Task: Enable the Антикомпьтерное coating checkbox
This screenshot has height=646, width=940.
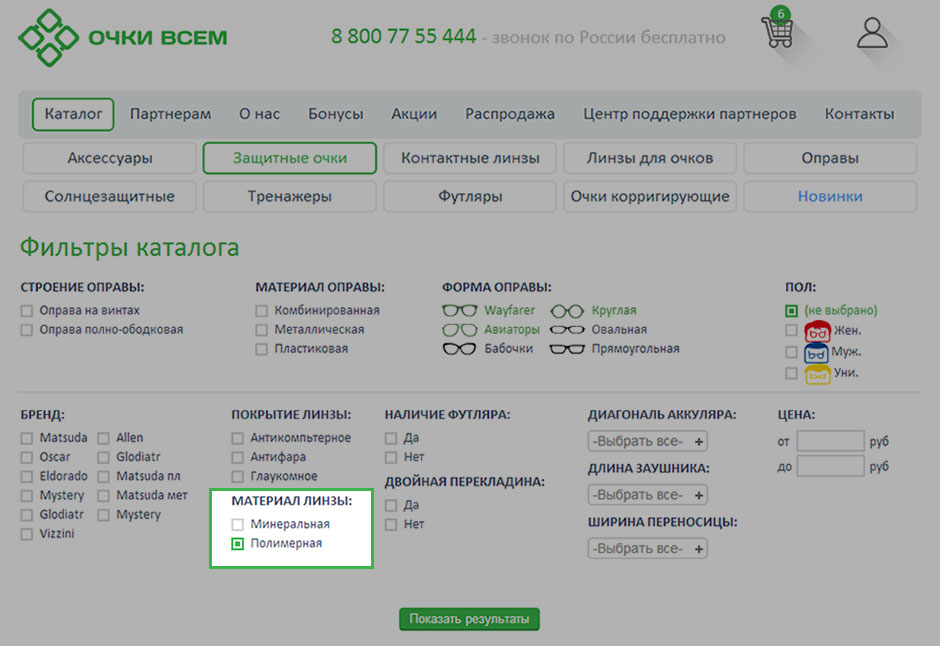Action: (x=238, y=438)
